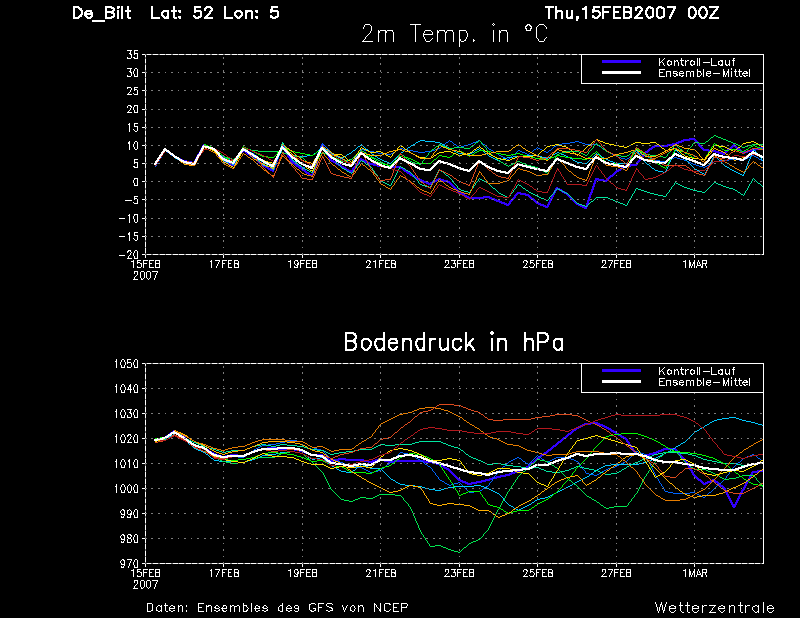Click the 27FEB tick on the pressure axis

tap(616, 573)
